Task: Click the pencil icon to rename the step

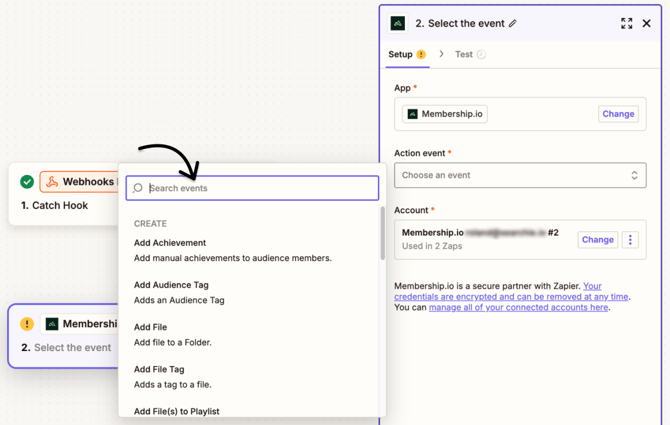Action: (x=513, y=23)
